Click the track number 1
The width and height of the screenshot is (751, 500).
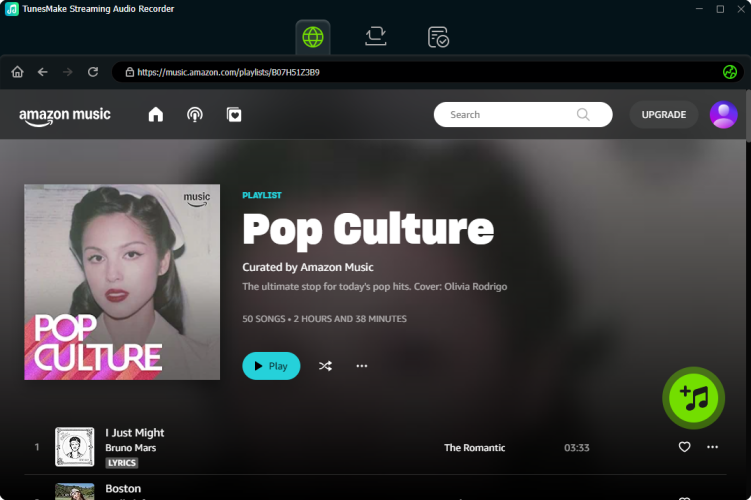(x=37, y=447)
